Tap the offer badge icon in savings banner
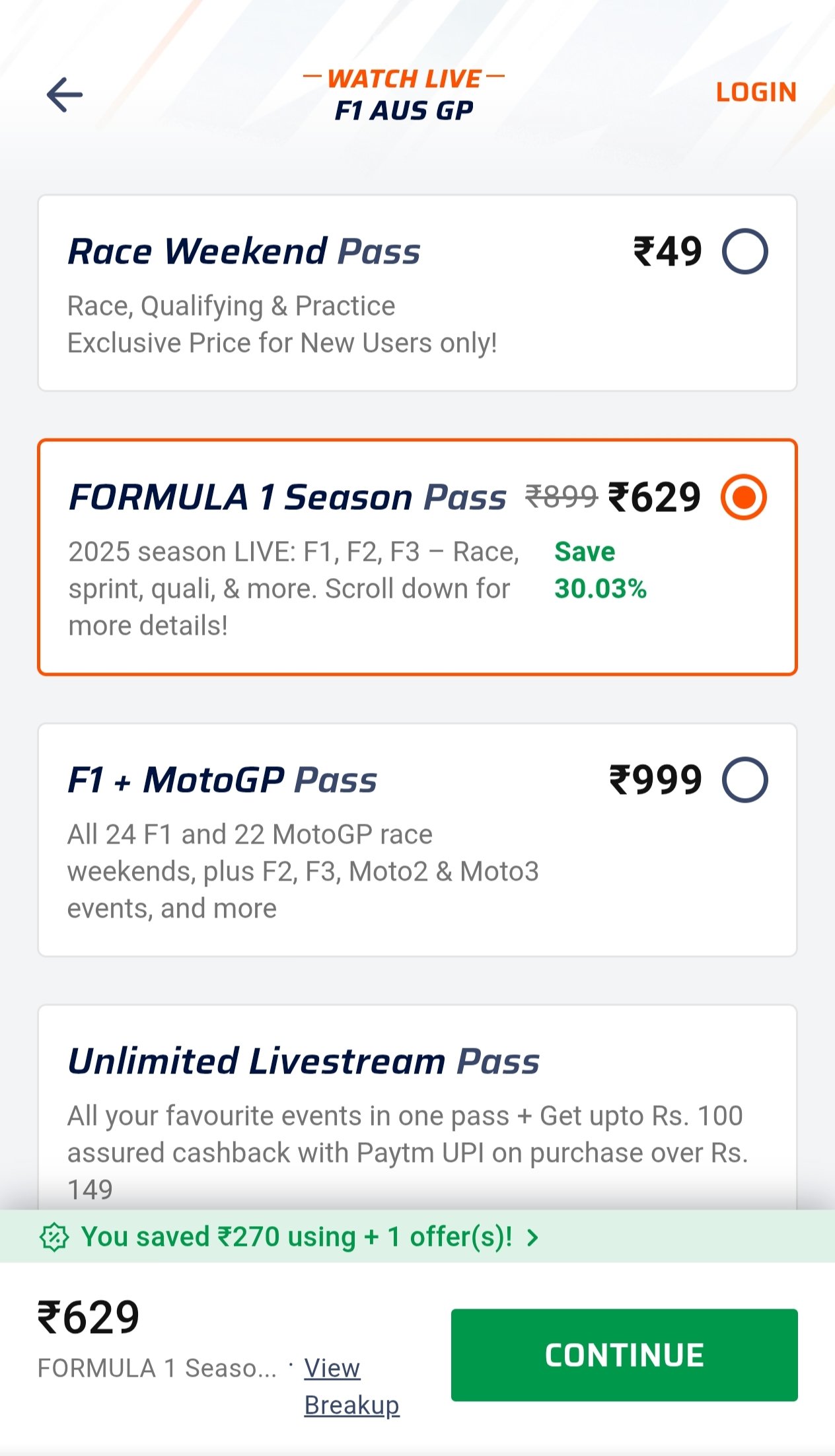 click(54, 1237)
